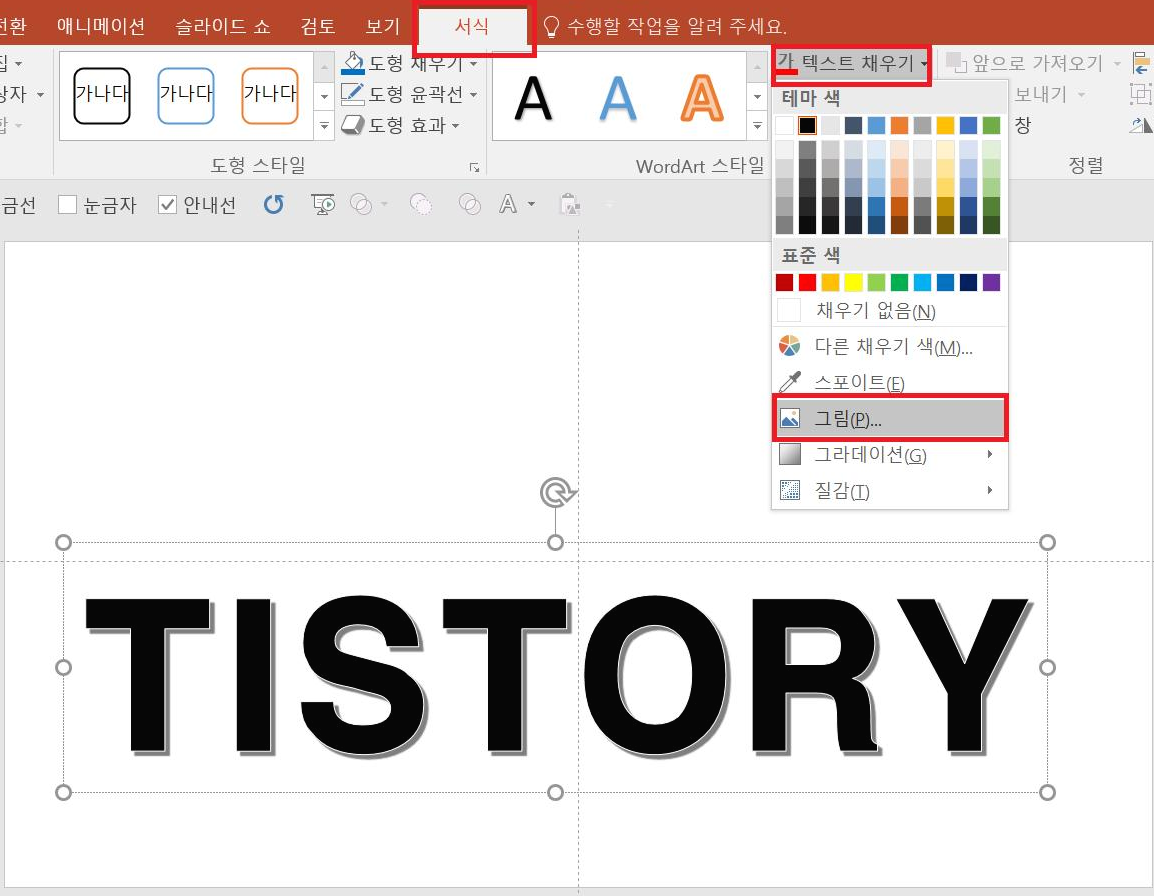This screenshot has height=896, width=1154.
Task: Pick the standard dark red color swatch
Action: (x=785, y=283)
